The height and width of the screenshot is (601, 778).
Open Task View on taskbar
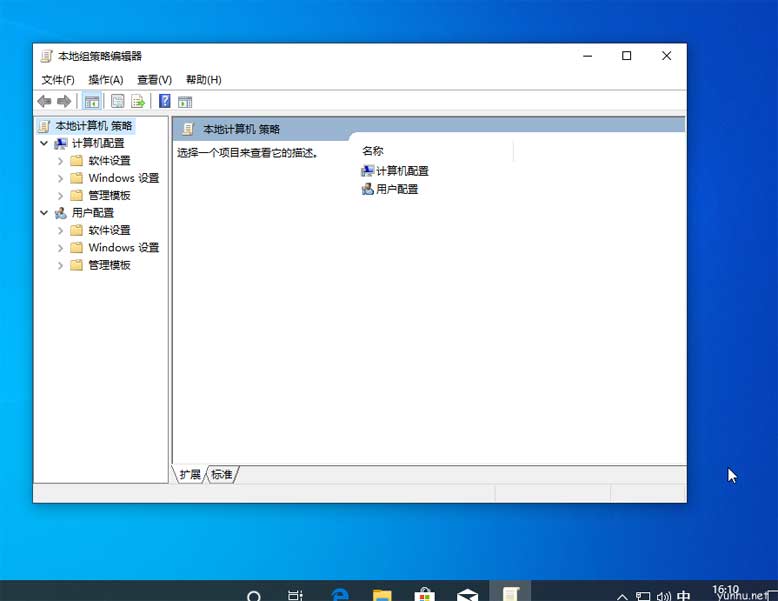[x=295, y=595]
